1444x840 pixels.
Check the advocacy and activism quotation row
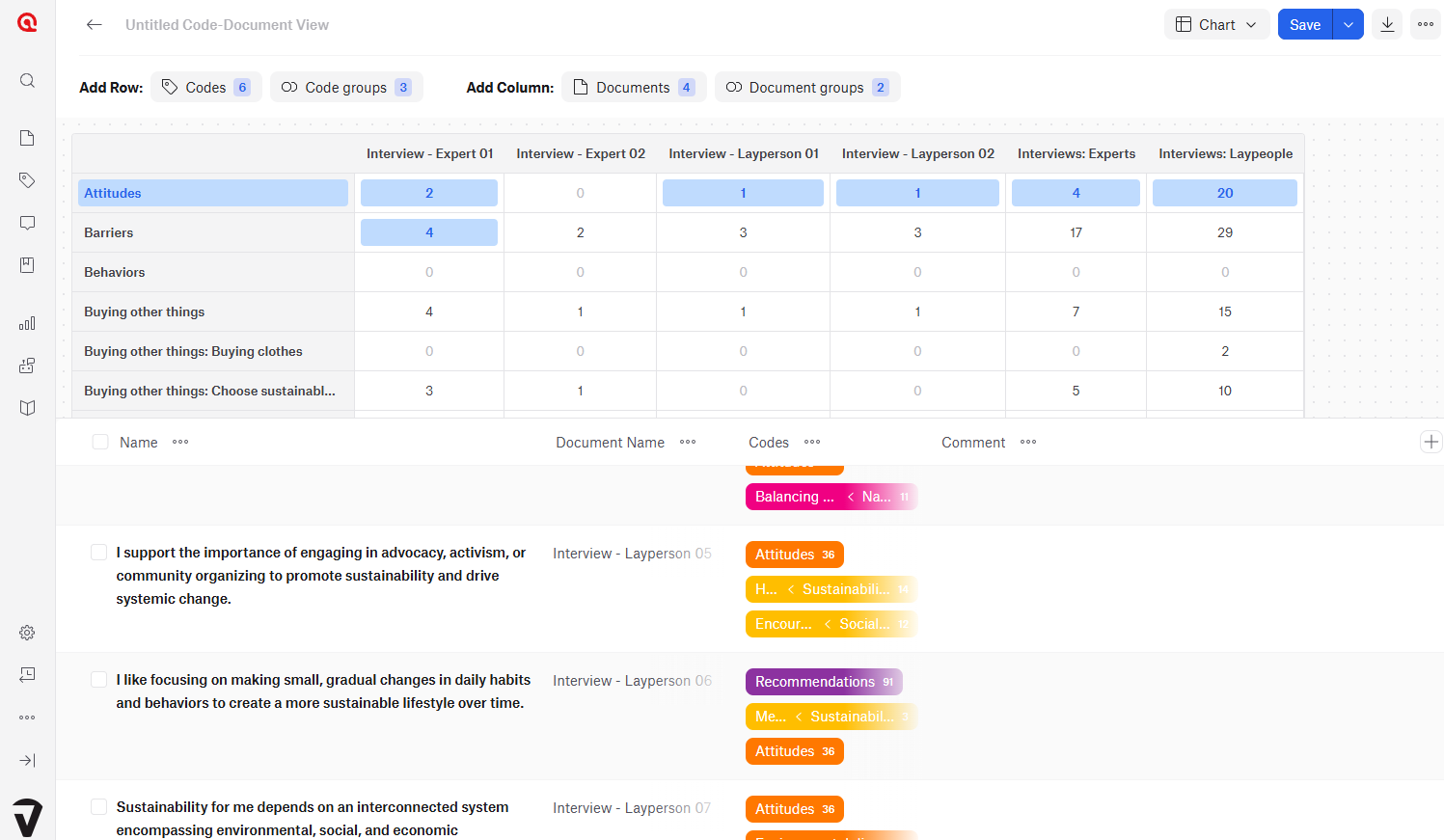pyautogui.click(x=98, y=552)
